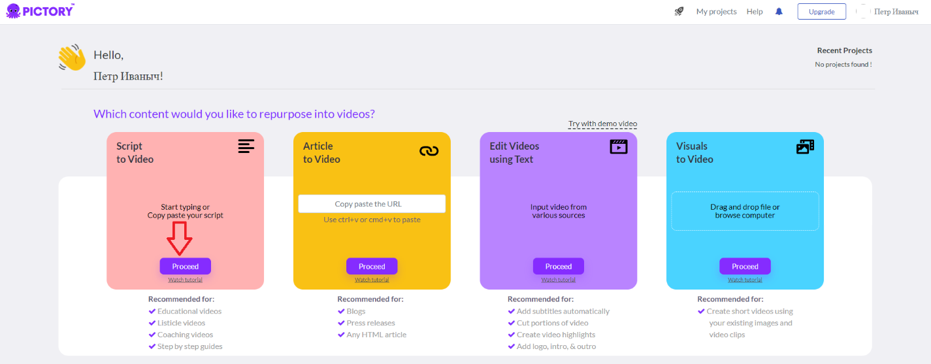Click the Blogs list item

coord(356,311)
